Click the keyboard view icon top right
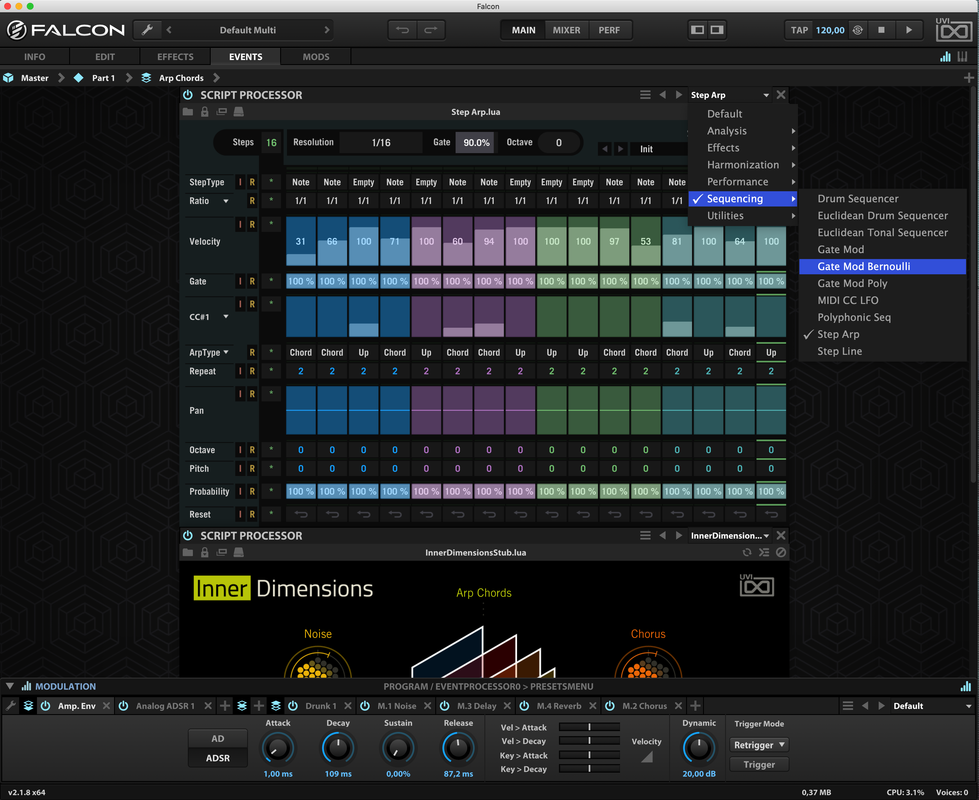The image size is (979, 800). tap(963, 57)
